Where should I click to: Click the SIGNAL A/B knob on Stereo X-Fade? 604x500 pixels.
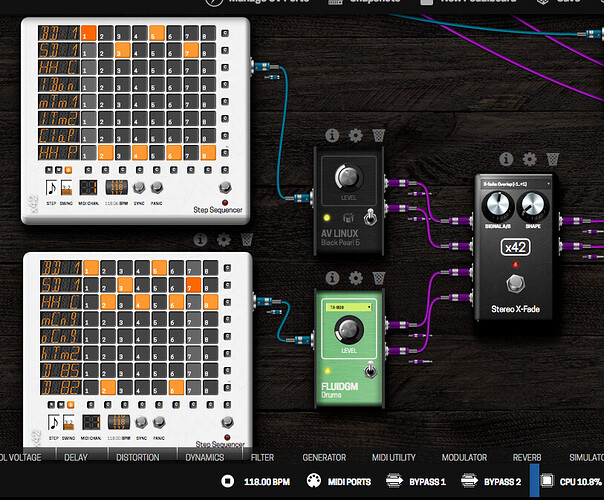tap(498, 205)
